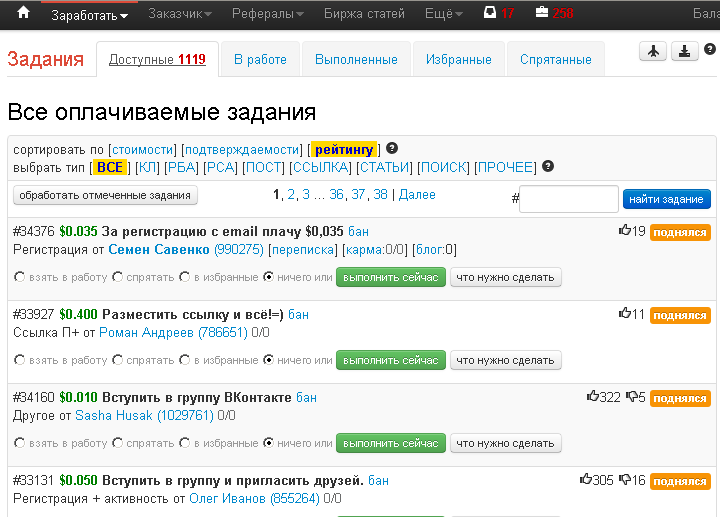Click 'бан' link on task #33927

point(298,315)
